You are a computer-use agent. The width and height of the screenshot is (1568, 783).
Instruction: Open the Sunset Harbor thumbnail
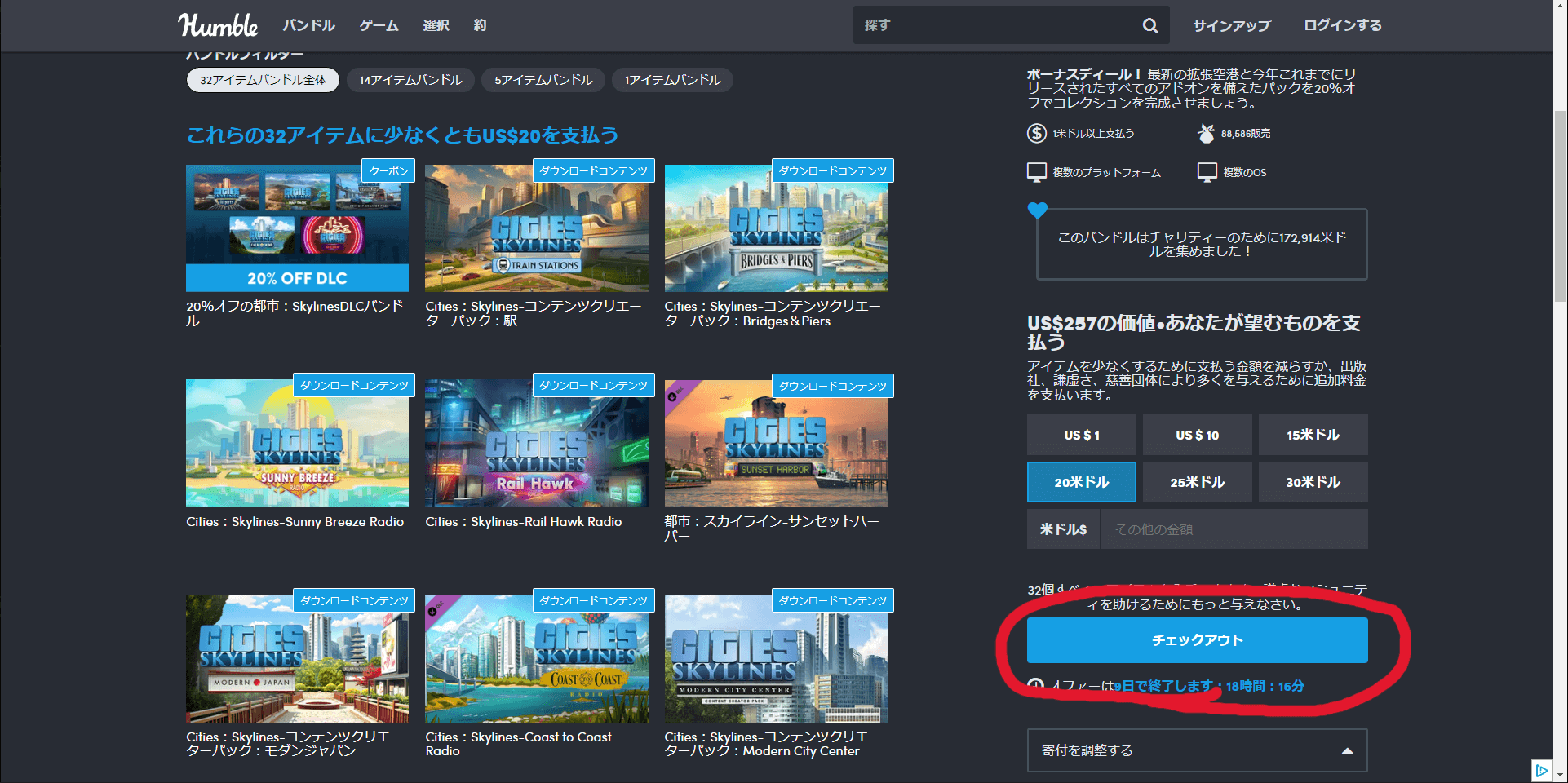pos(776,444)
